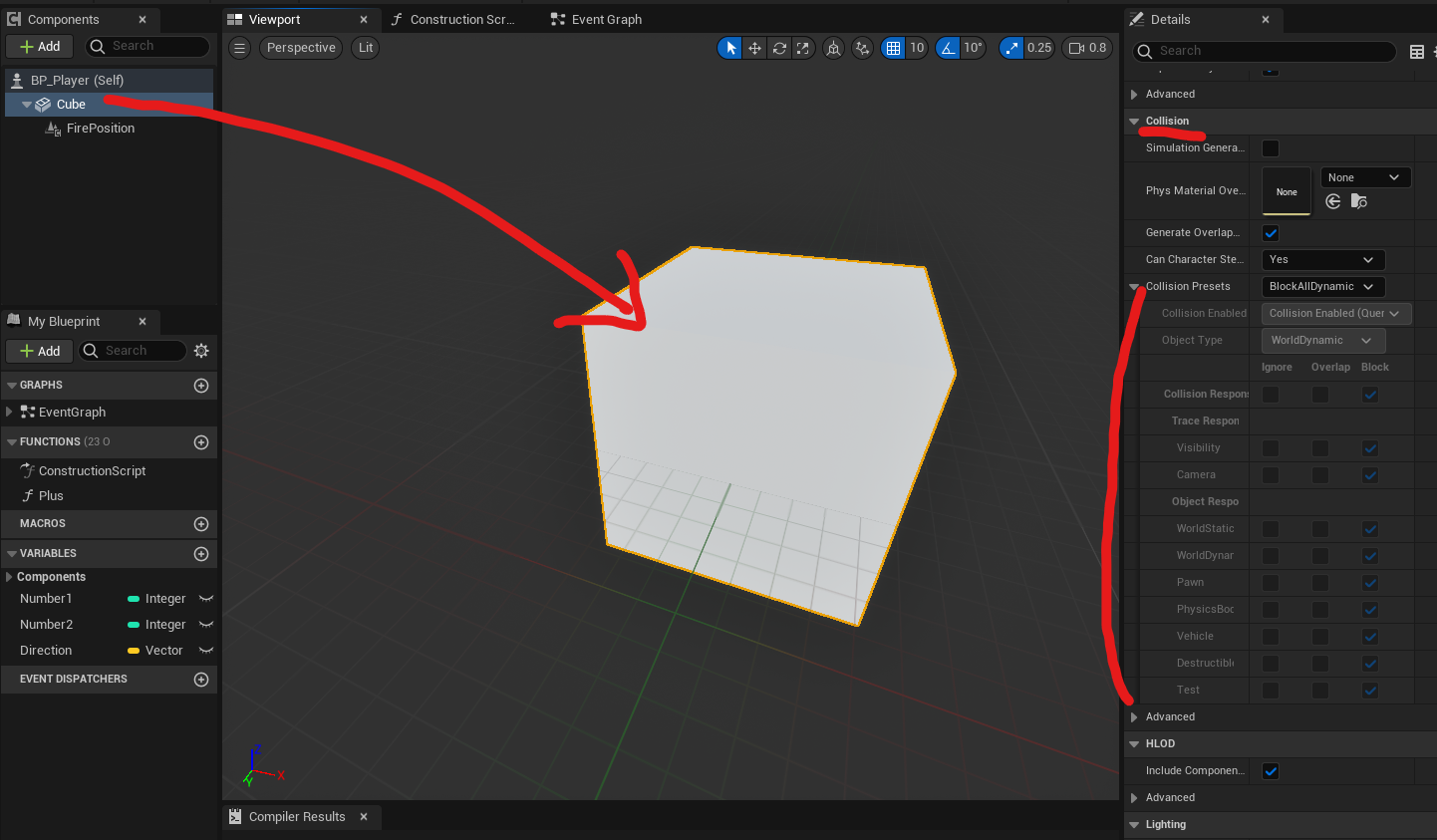Add new function with plus icon

pos(201,442)
